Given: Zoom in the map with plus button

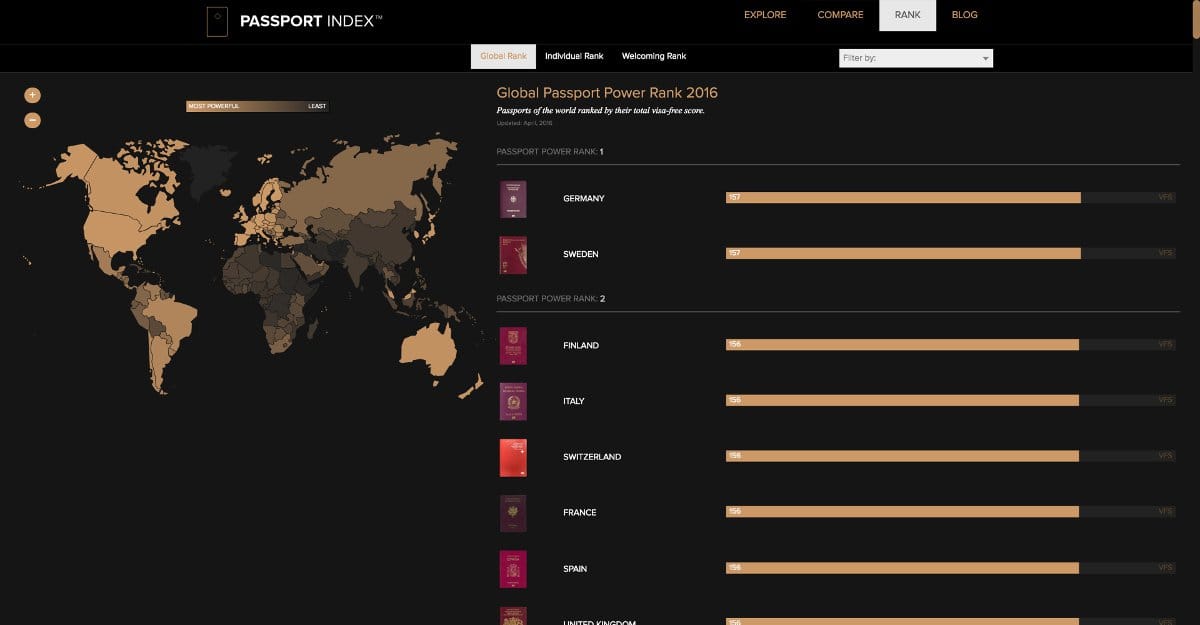Looking at the screenshot, I should click(x=32, y=95).
